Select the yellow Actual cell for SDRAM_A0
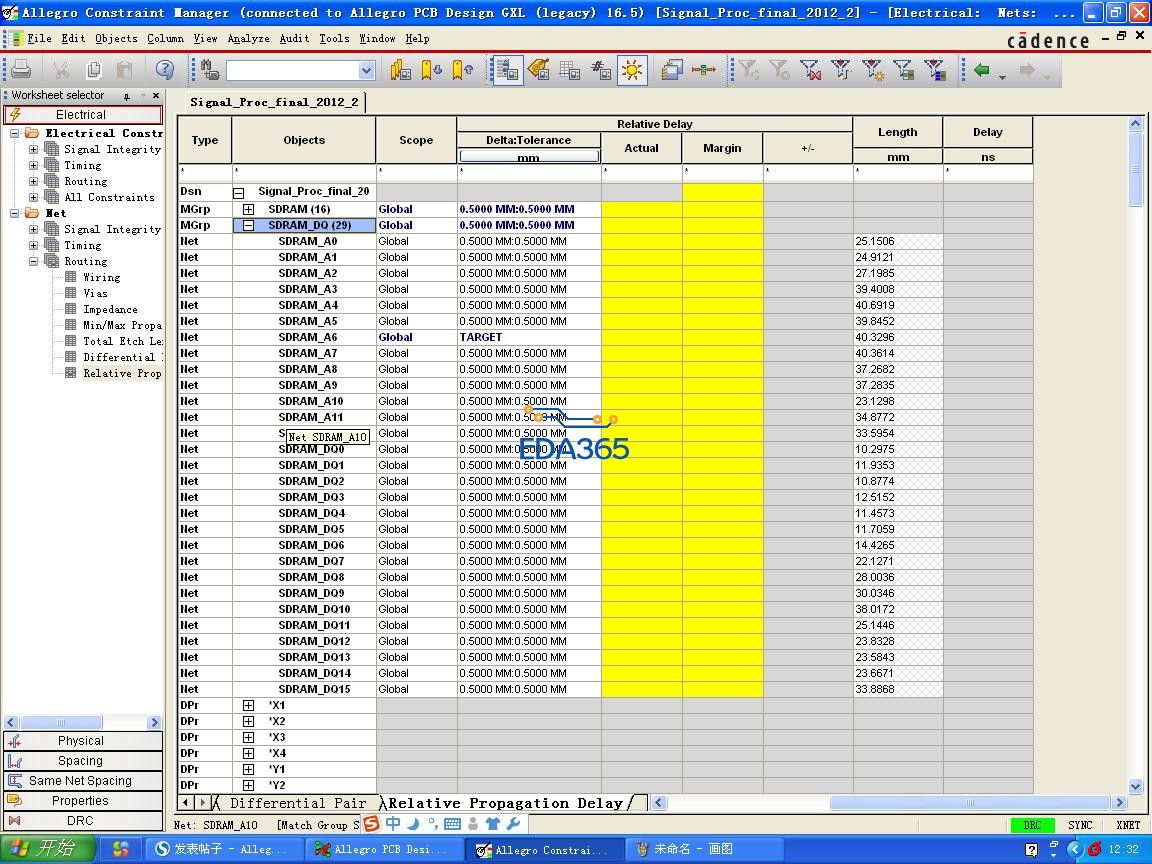 click(641, 241)
